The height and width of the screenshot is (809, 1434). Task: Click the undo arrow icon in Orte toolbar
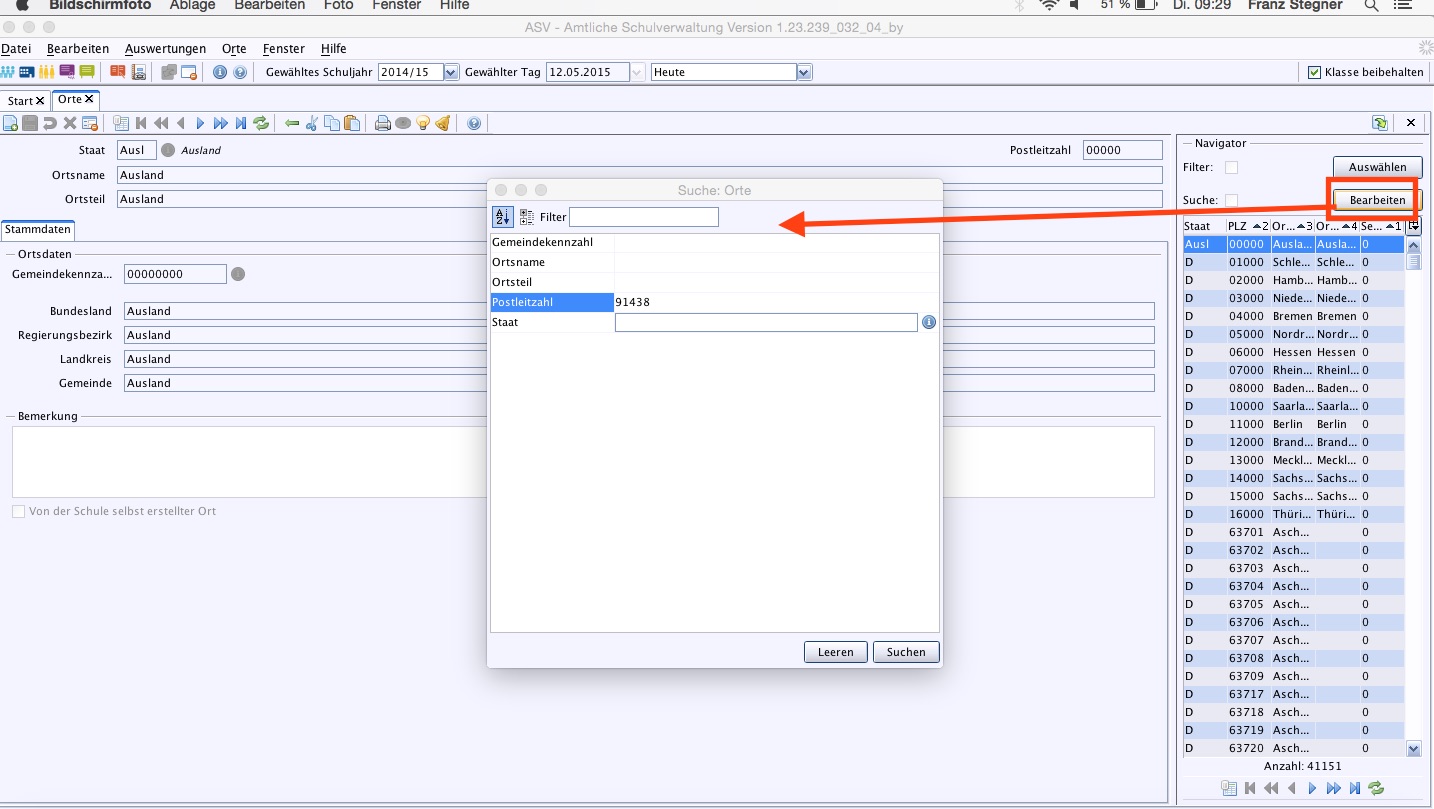coord(50,123)
